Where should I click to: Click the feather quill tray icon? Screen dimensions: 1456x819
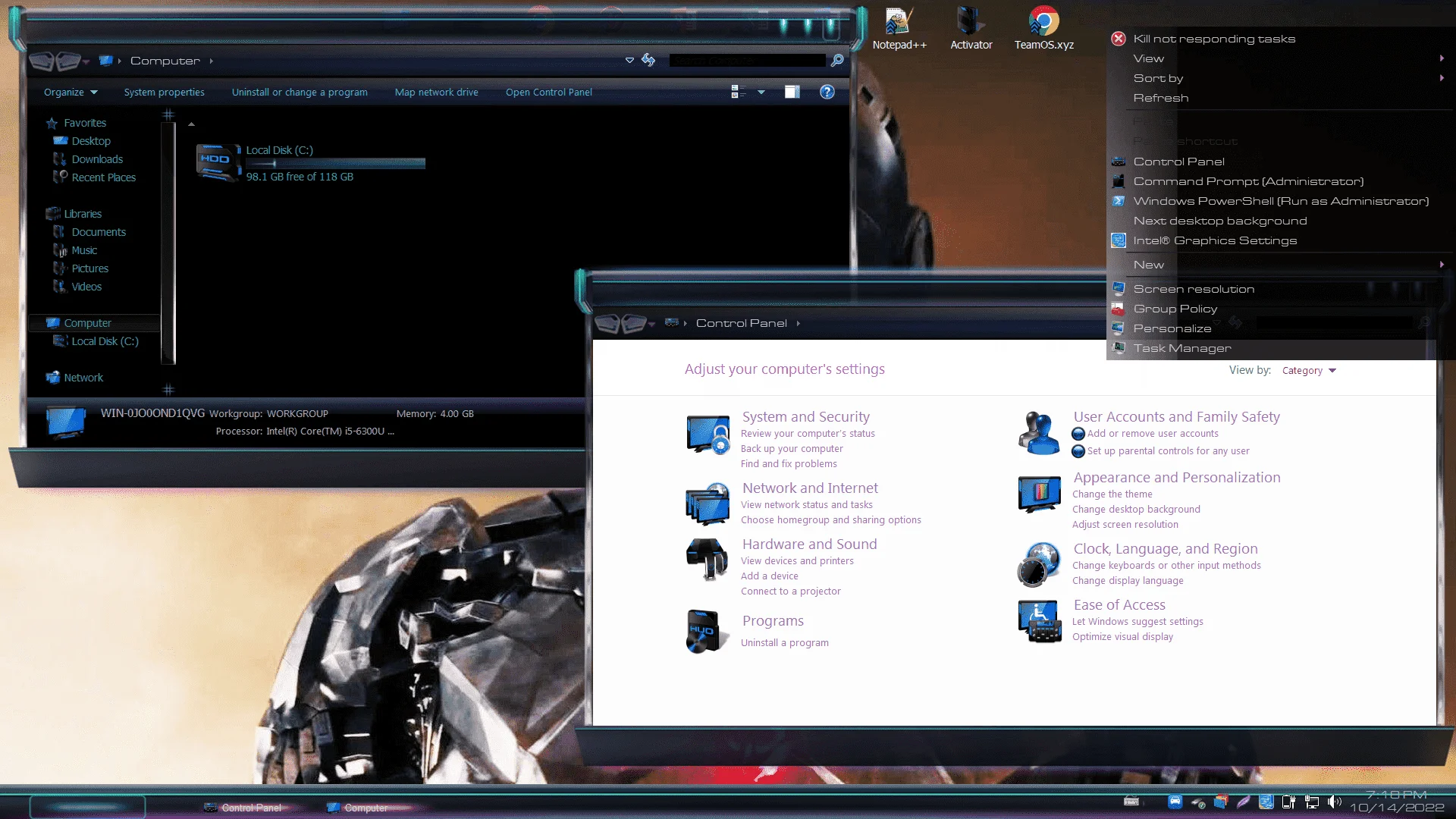[x=1244, y=802]
